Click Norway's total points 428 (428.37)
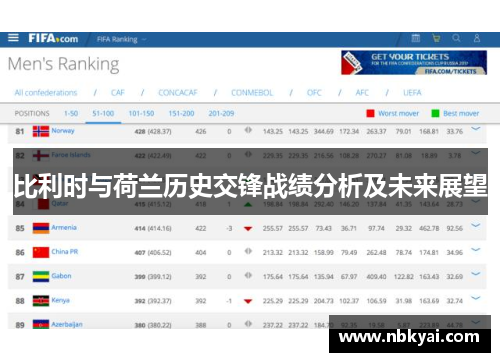Image resolution: width=500 pixels, height=362 pixels. pos(153,132)
